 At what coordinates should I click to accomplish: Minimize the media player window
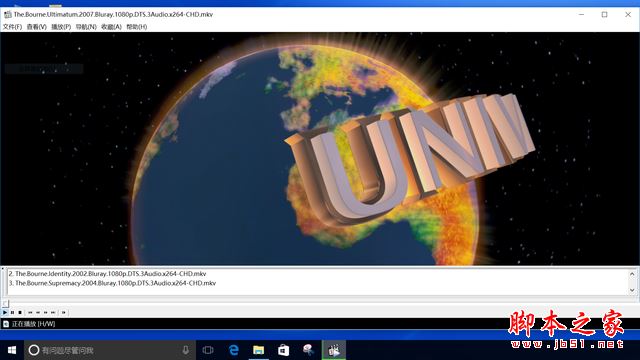click(582, 14)
